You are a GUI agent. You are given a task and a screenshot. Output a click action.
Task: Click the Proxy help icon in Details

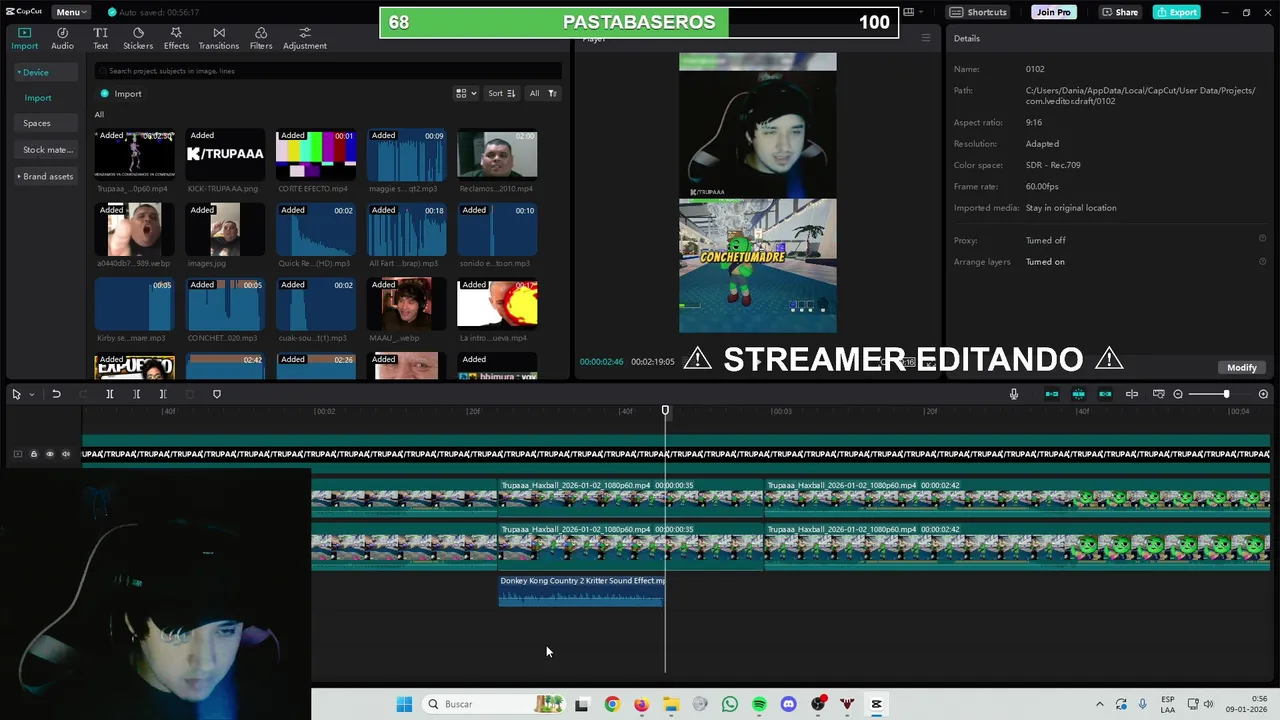1262,239
